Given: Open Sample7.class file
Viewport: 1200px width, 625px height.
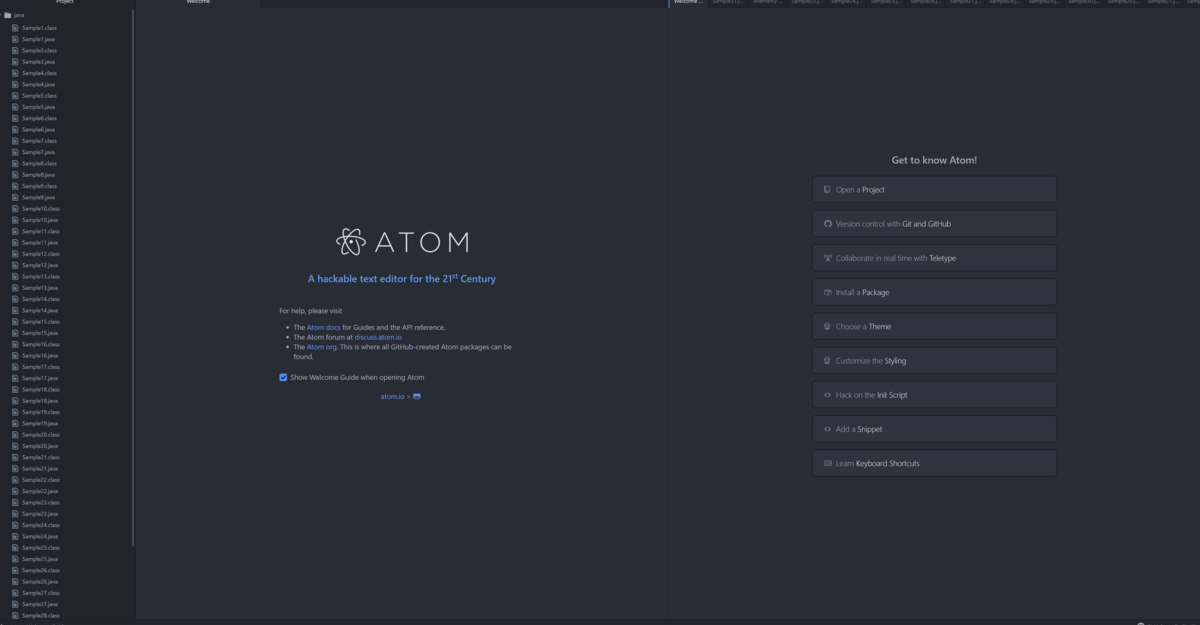Looking at the screenshot, I should pos(39,141).
